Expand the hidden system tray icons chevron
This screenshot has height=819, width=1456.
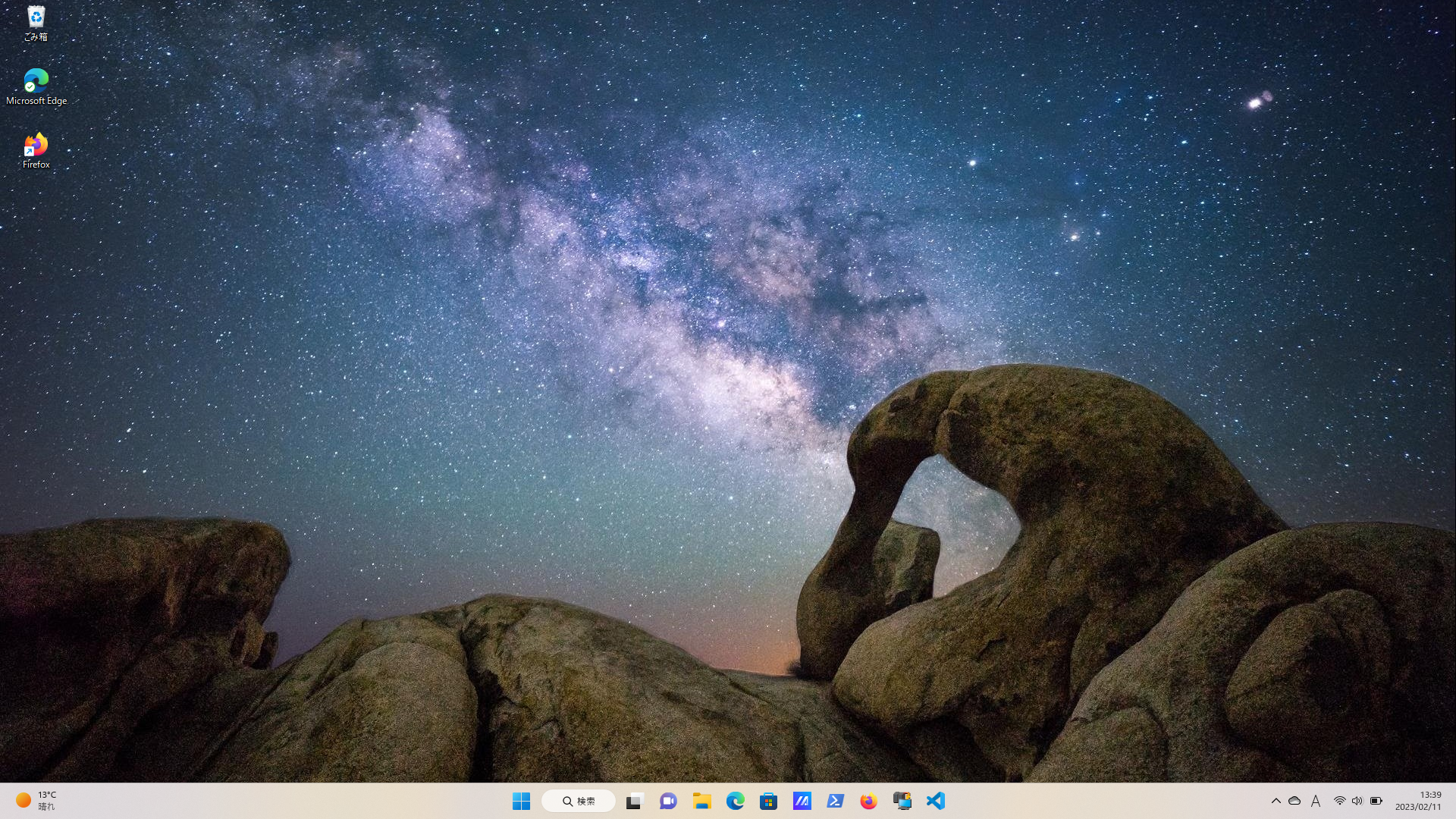1276,801
